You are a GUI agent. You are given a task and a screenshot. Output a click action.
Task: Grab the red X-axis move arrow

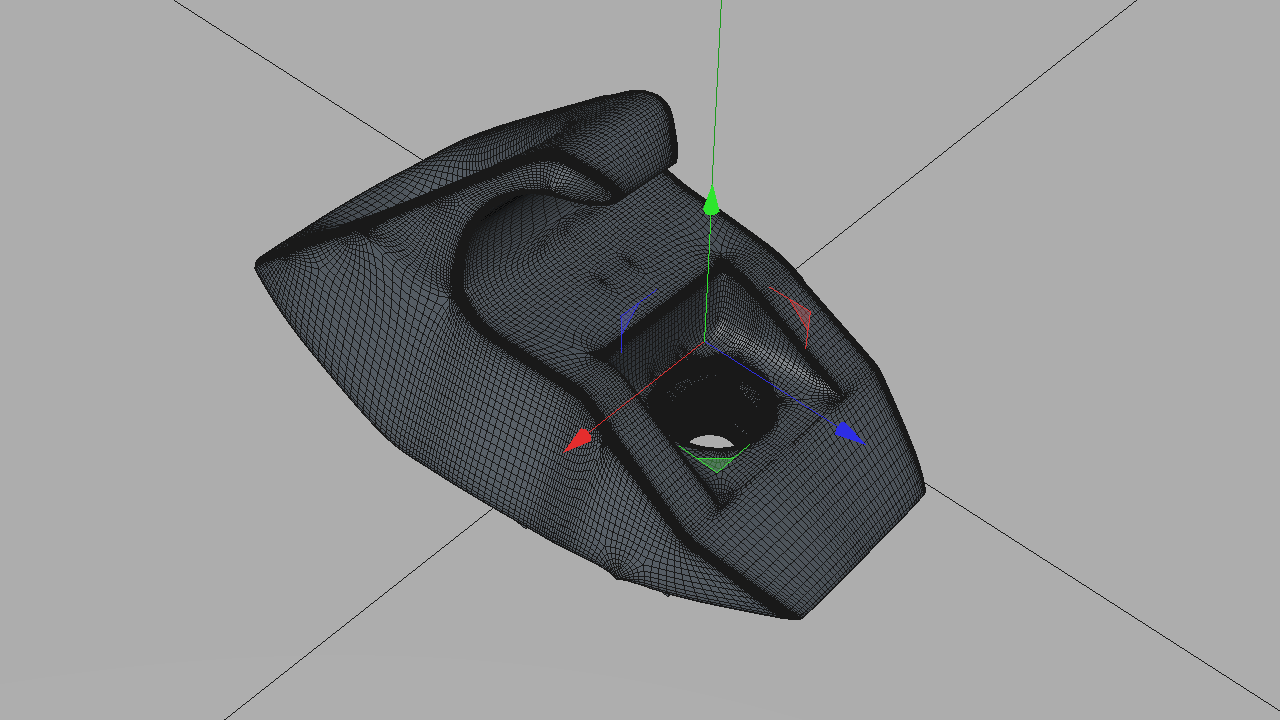pyautogui.click(x=578, y=440)
